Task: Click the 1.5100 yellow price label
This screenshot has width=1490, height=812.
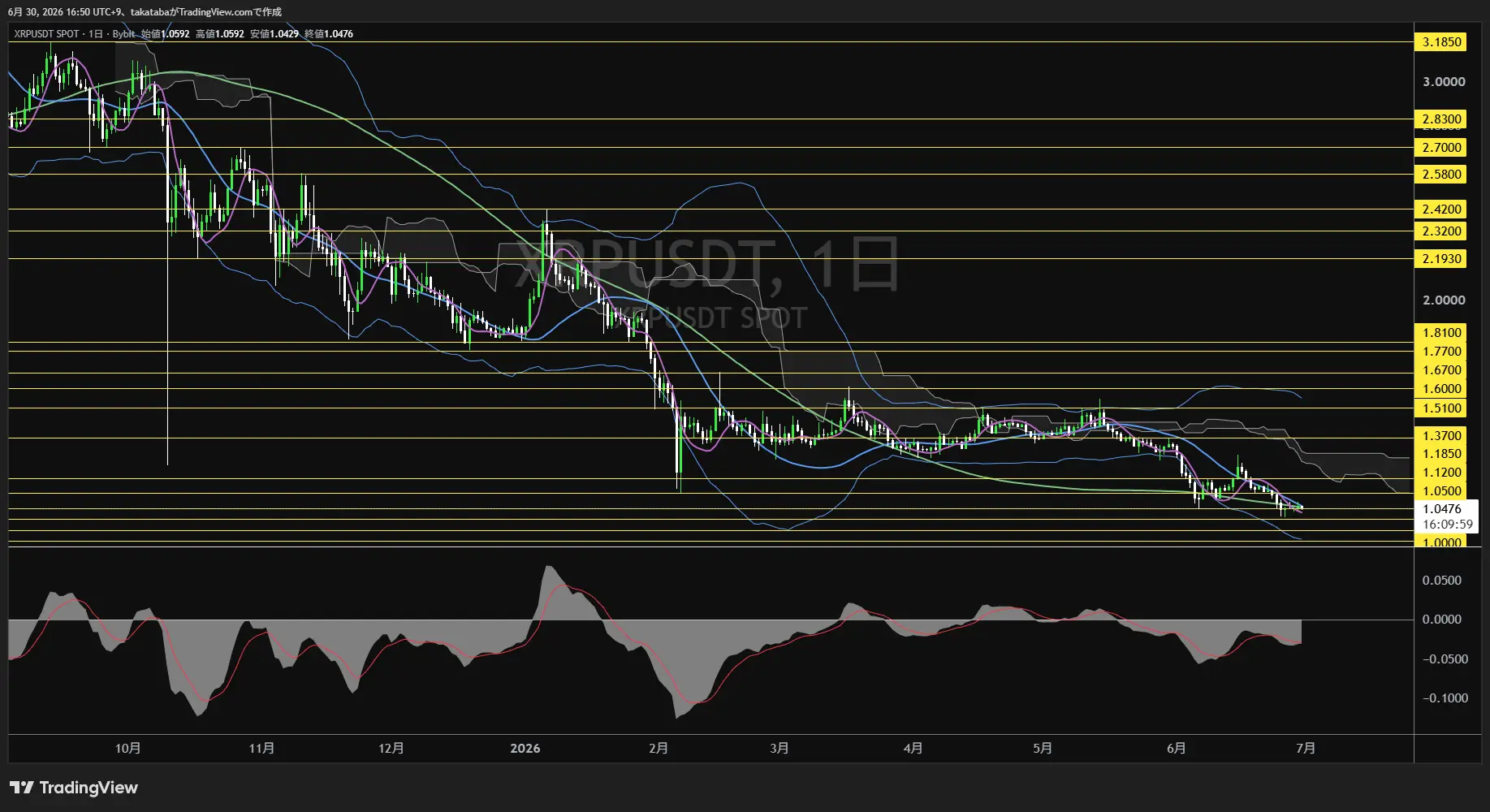Action: (x=1441, y=408)
